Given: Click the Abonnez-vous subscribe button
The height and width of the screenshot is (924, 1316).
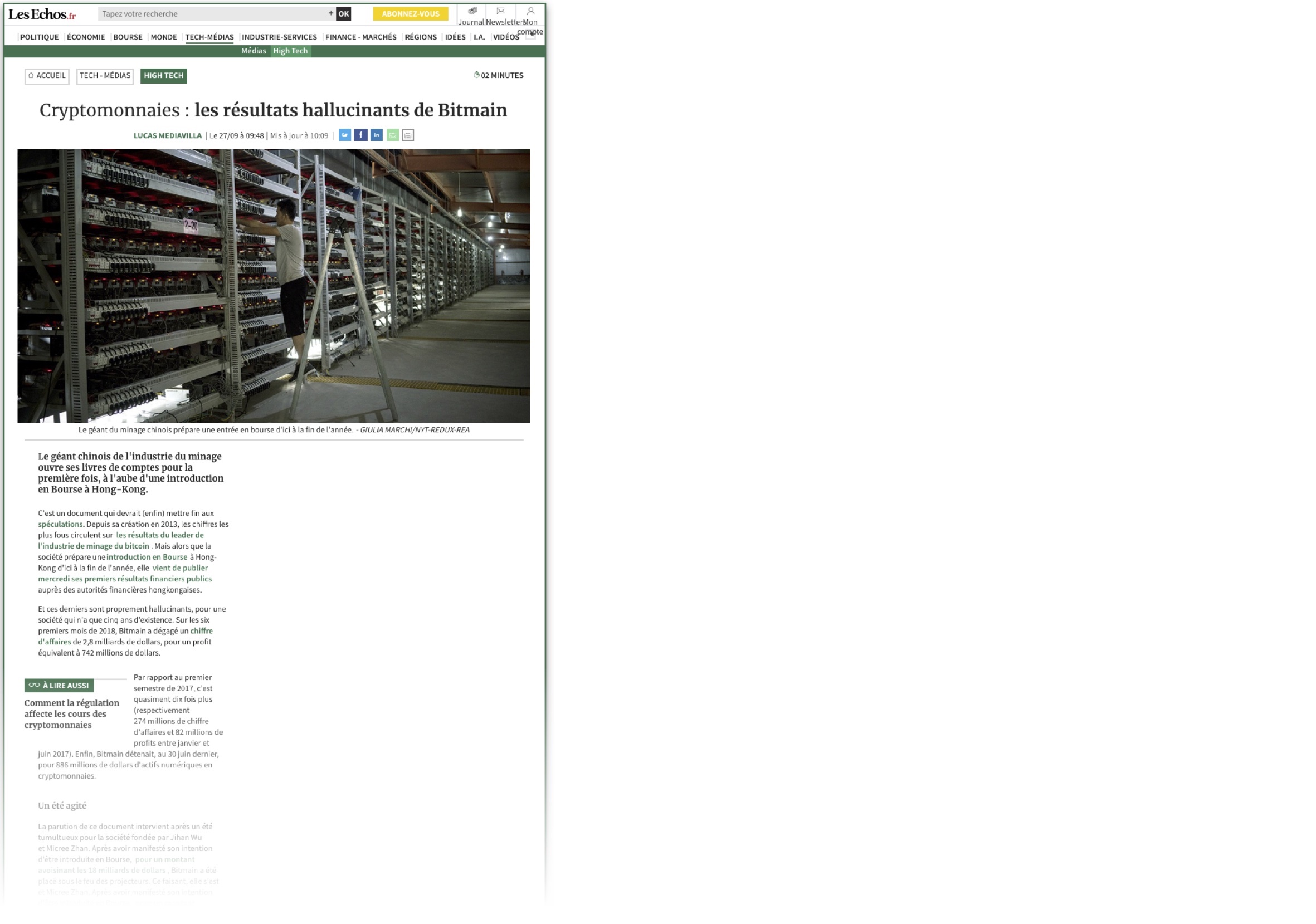Looking at the screenshot, I should point(411,14).
